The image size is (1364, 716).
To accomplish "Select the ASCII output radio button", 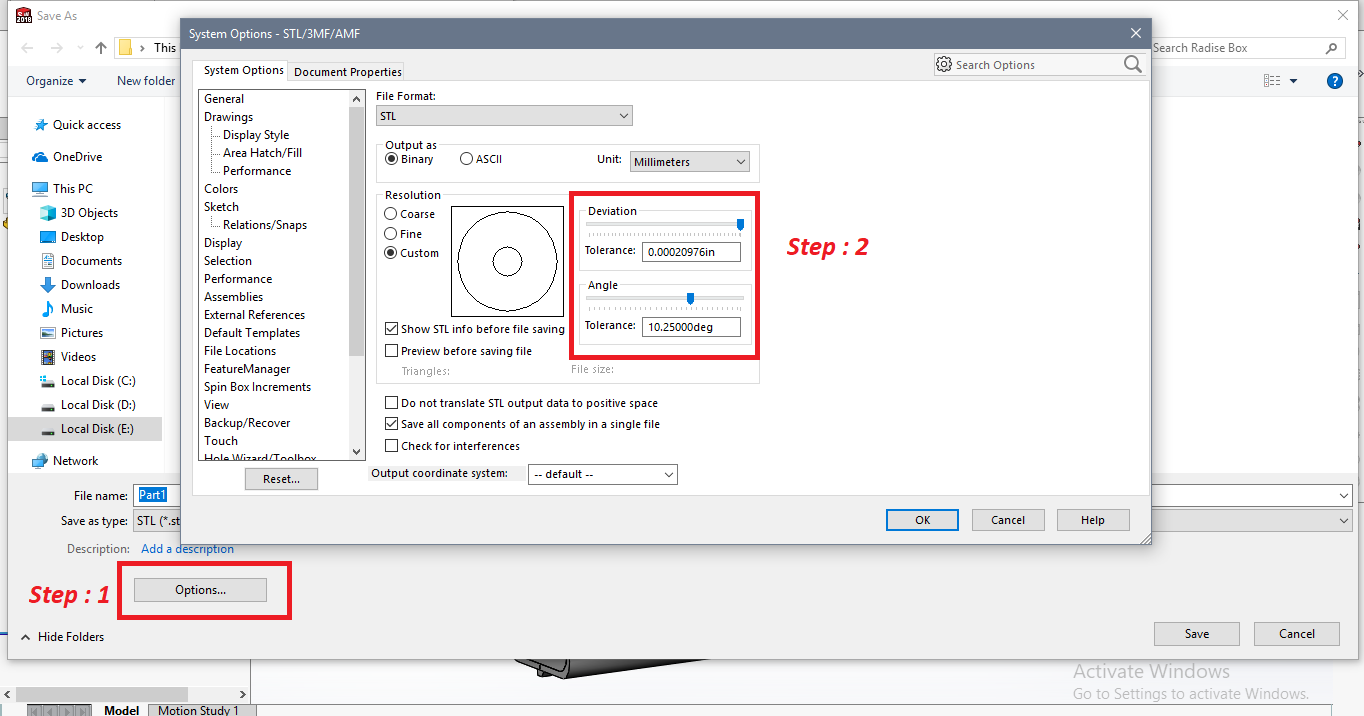I will click(467, 159).
